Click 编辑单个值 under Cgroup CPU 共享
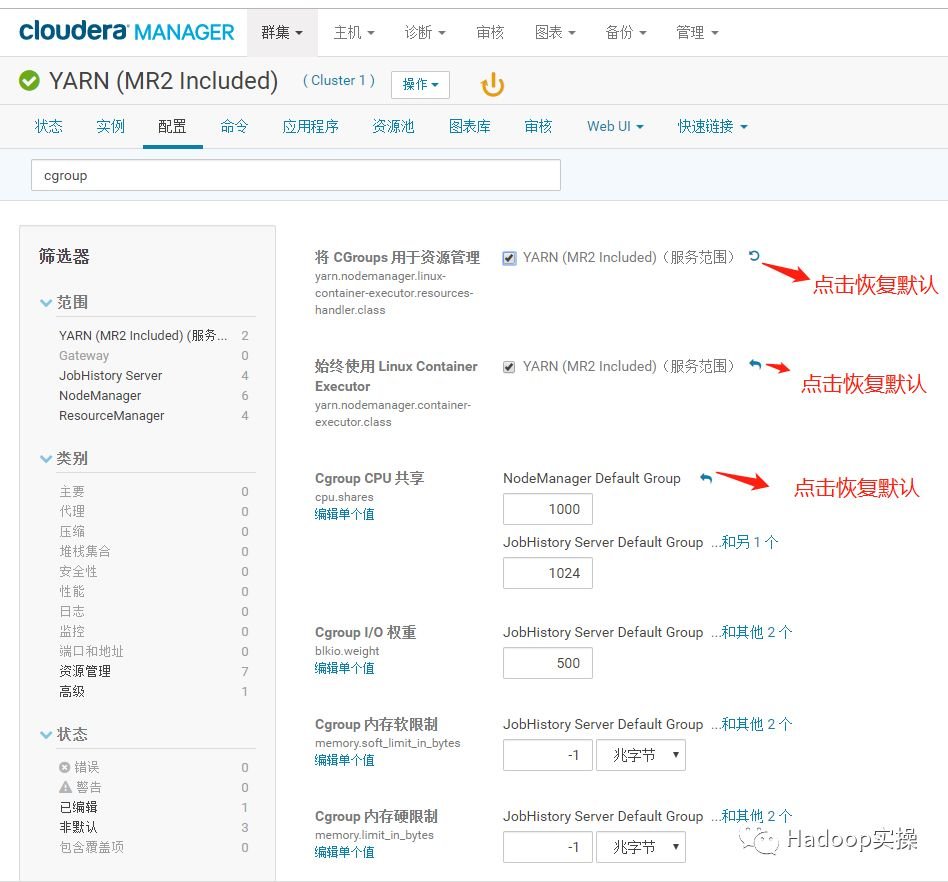Screen dimensions: 948x882 345,514
